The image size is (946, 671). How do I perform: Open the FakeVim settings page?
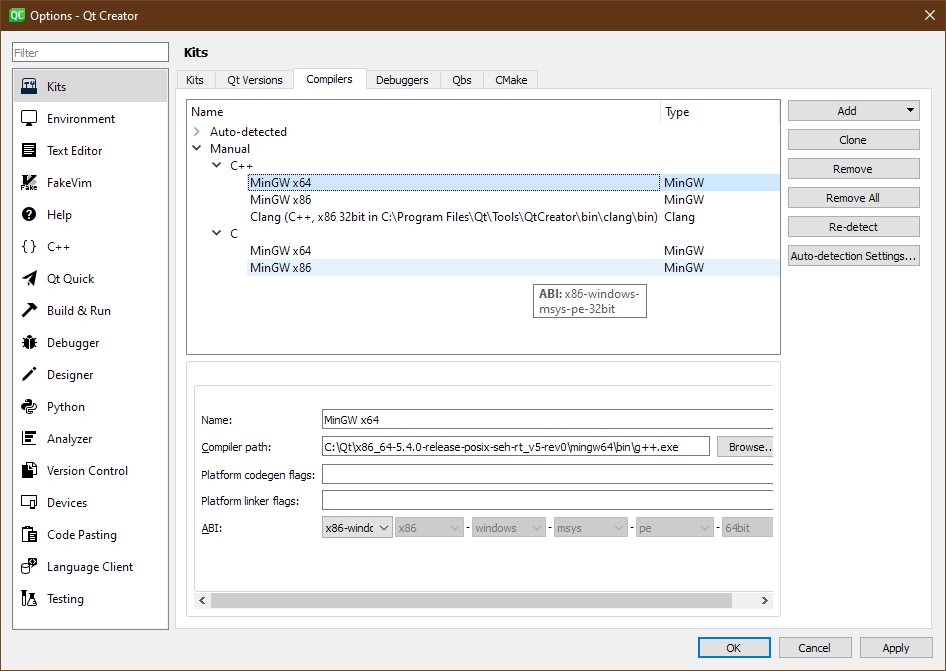pos(70,182)
